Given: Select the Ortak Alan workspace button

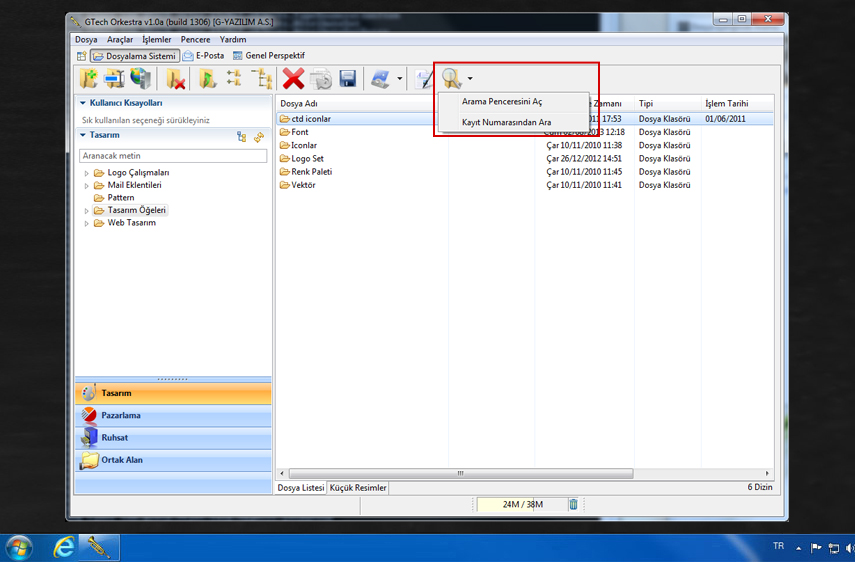Looking at the screenshot, I should pos(173,460).
